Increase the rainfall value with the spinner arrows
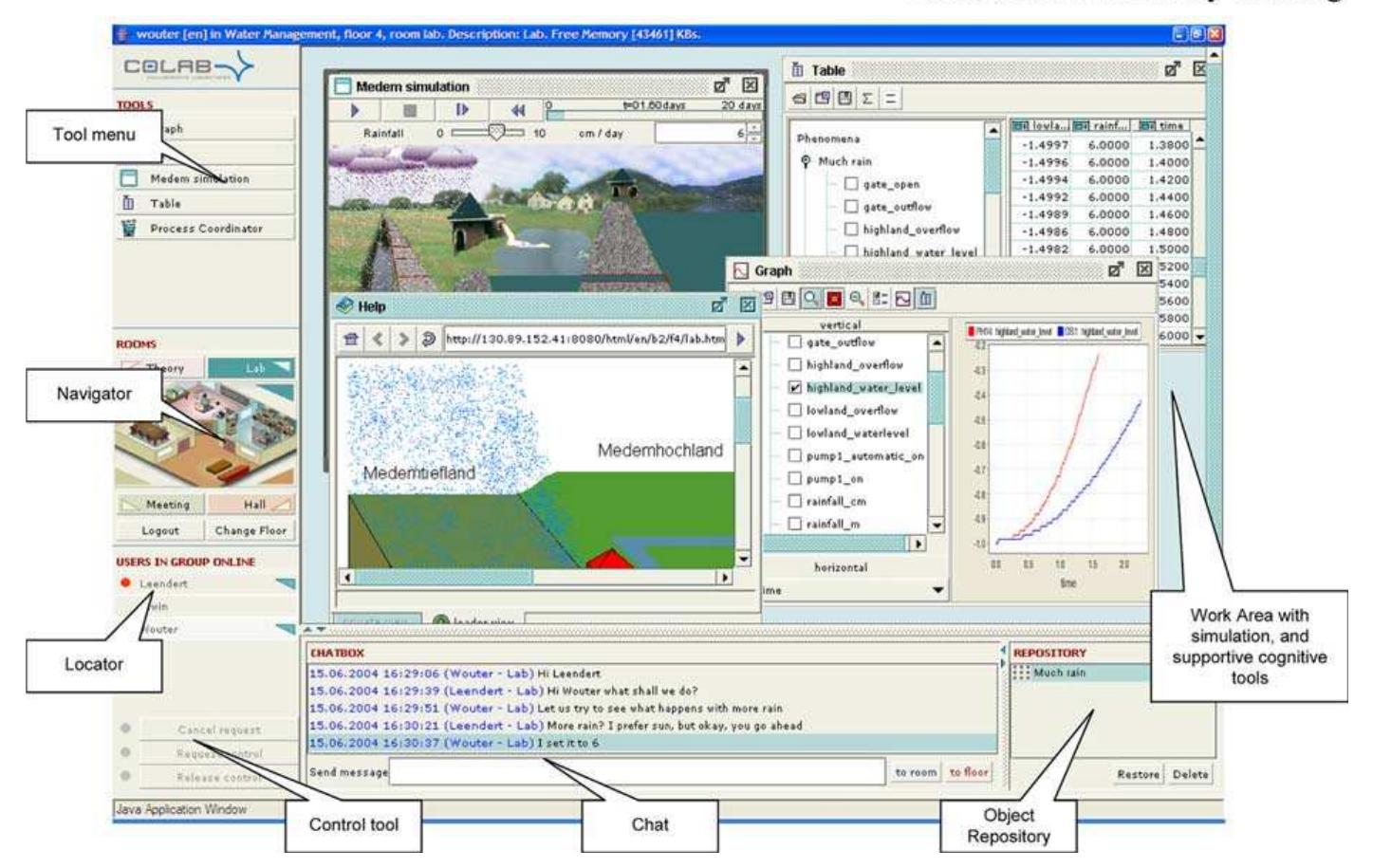Screen dimensions: 1373x868 click(x=754, y=128)
